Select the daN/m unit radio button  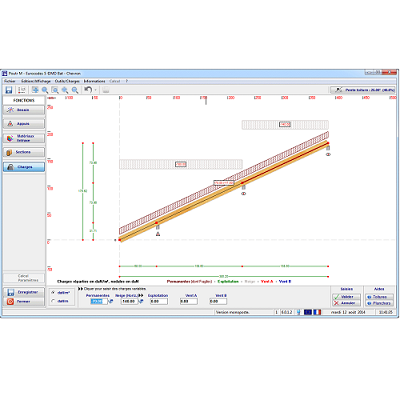[53, 301]
